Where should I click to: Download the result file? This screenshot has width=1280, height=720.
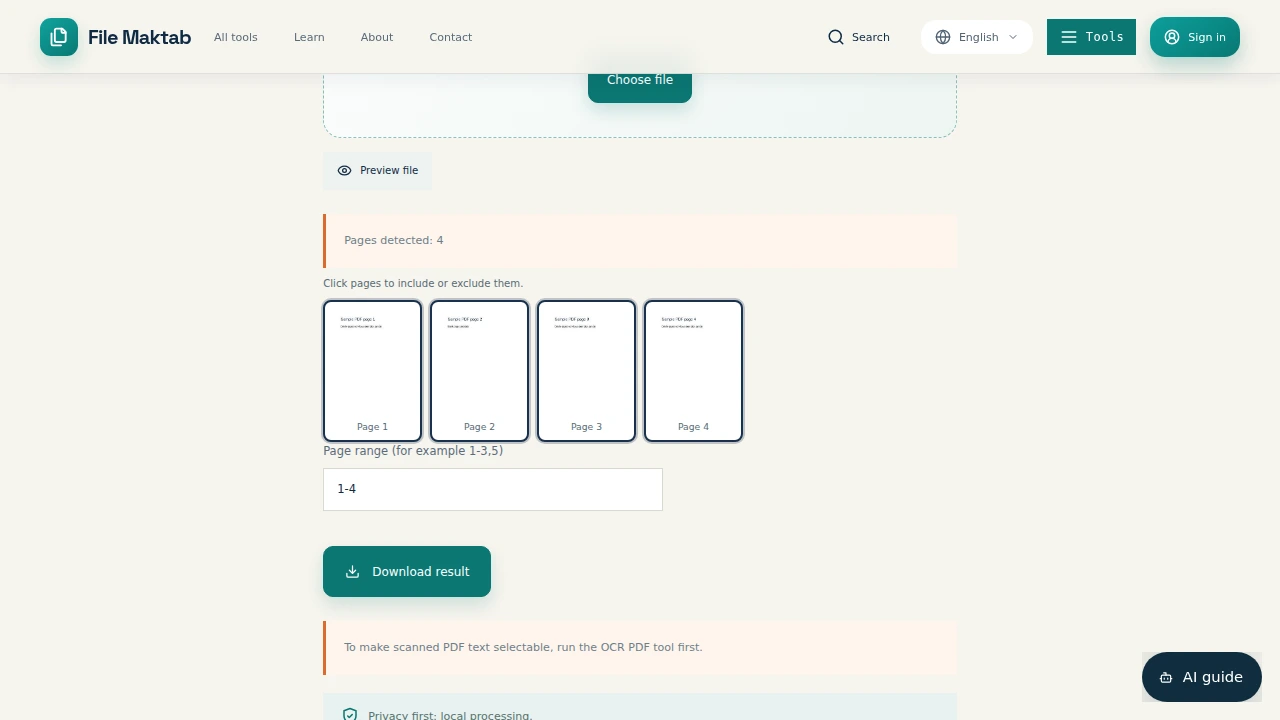[407, 572]
